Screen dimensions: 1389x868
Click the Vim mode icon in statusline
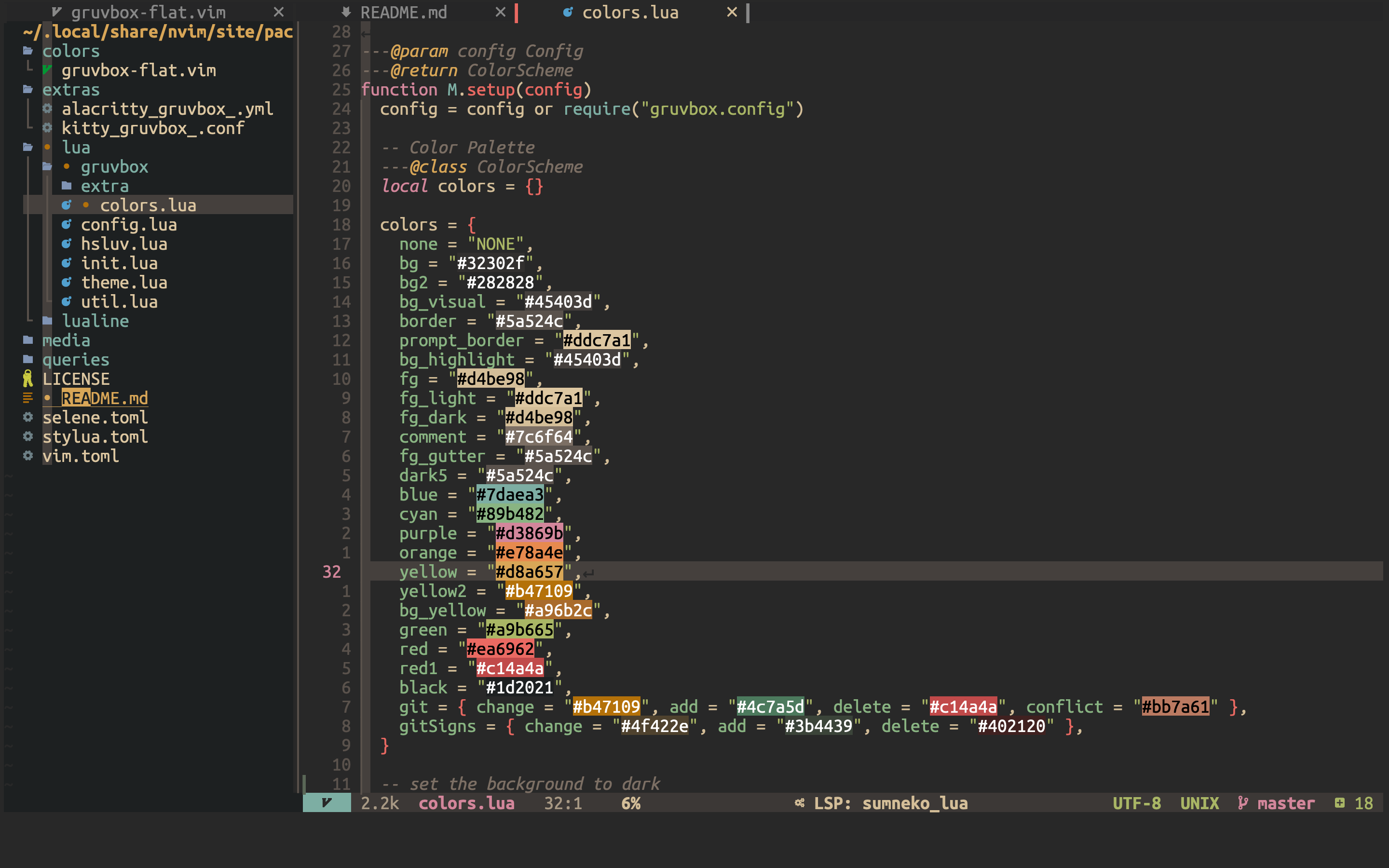(x=327, y=803)
